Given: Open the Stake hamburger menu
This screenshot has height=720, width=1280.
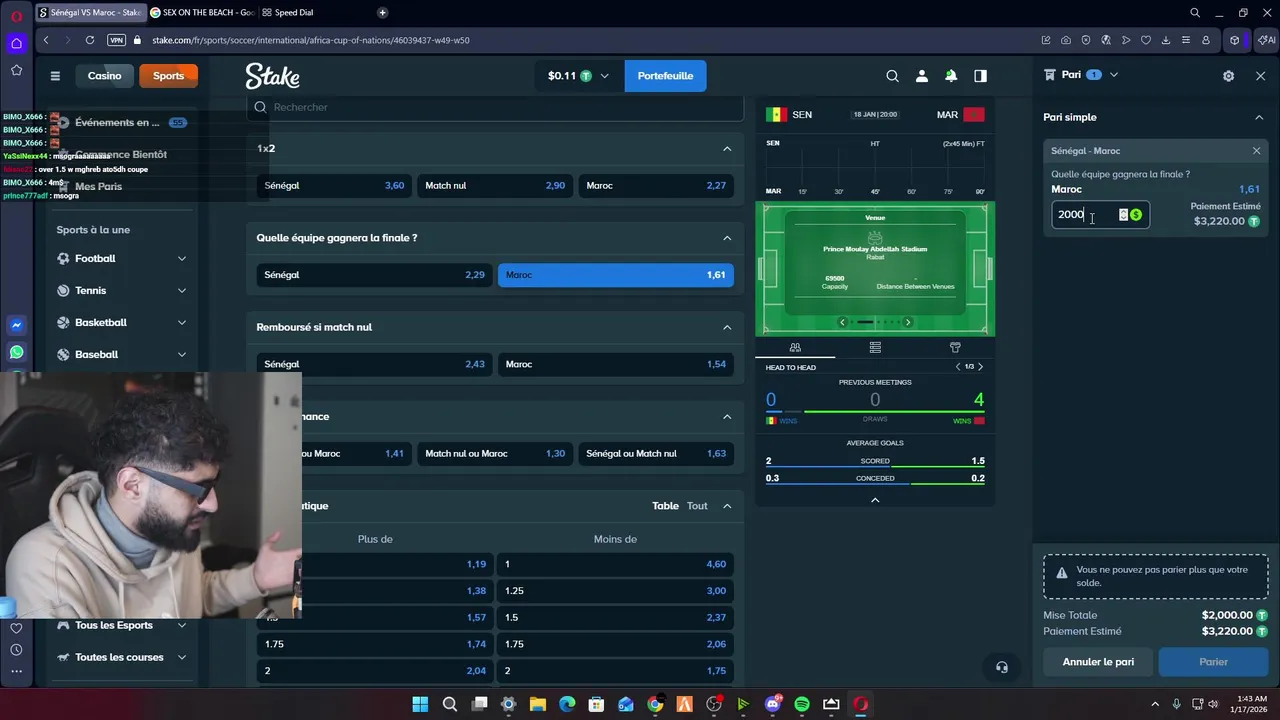Looking at the screenshot, I should (55, 76).
